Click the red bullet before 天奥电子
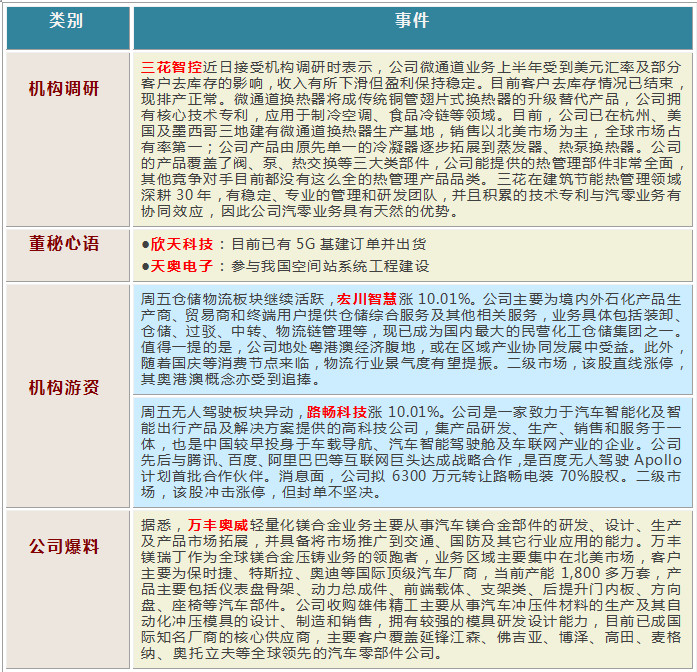 tap(146, 266)
